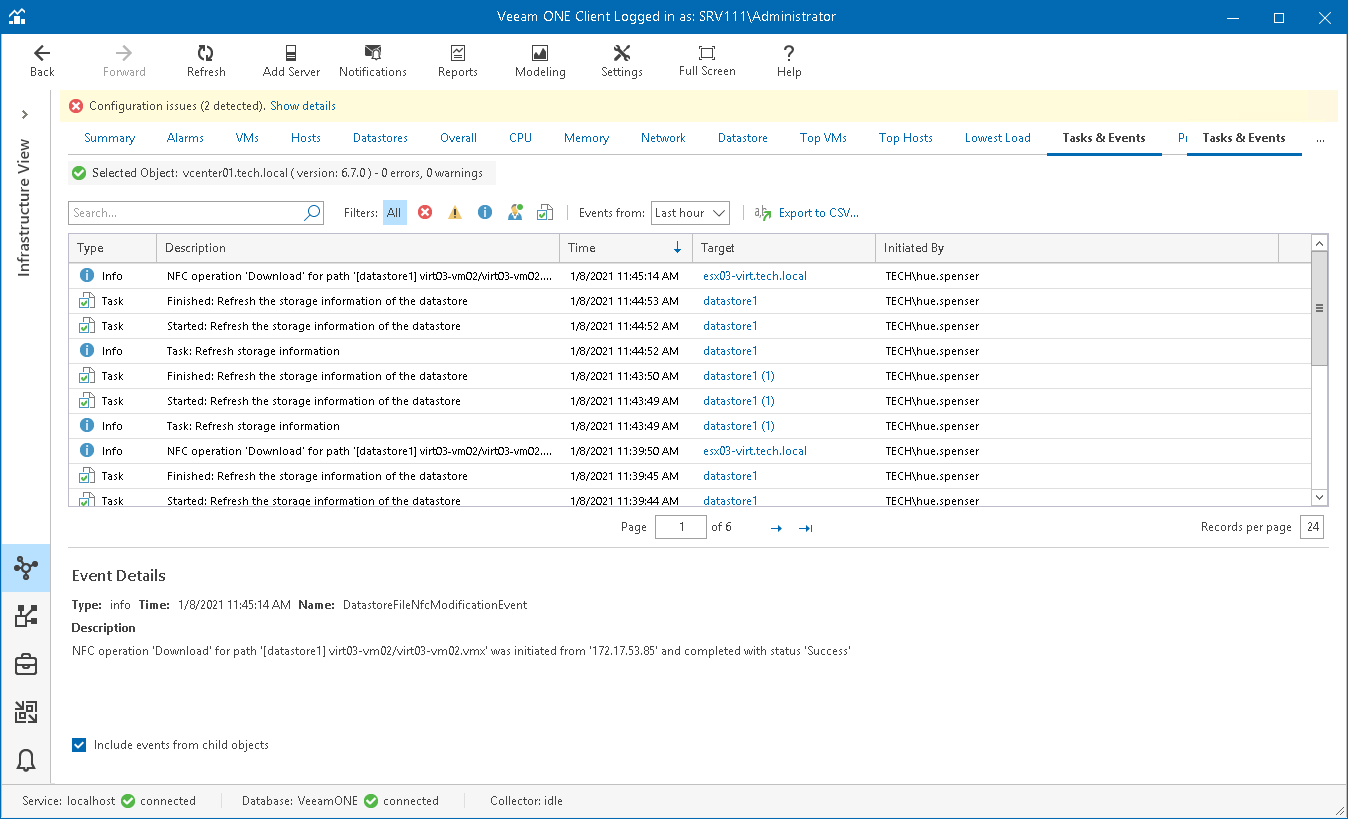Open the overflow tabs ellipsis menu
Image resolution: width=1348 pixels, height=819 pixels.
1320,139
